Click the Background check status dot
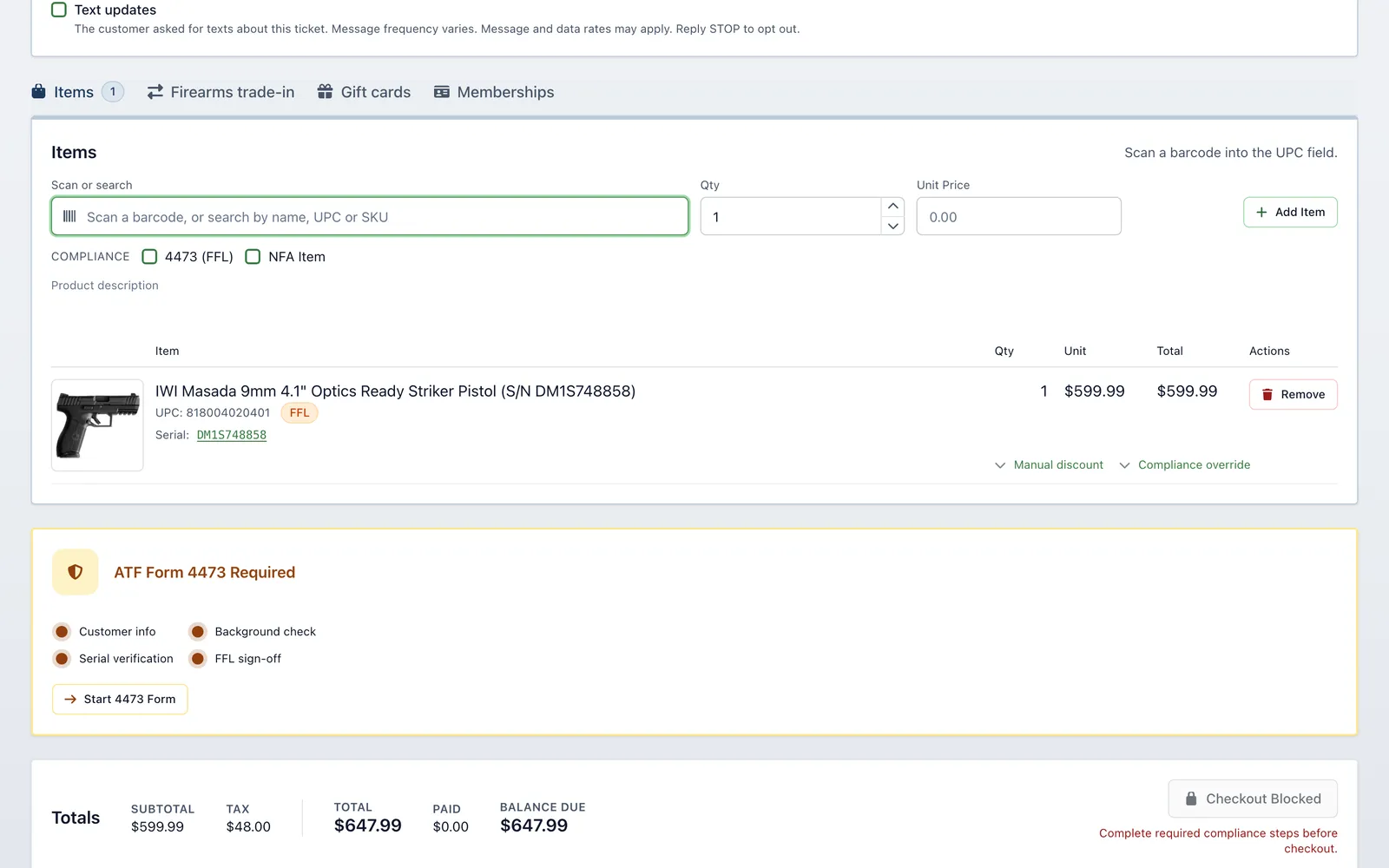 click(x=198, y=632)
